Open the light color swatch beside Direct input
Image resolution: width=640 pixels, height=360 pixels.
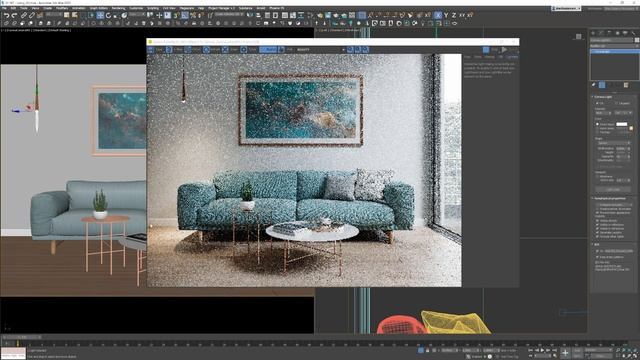click(622, 124)
